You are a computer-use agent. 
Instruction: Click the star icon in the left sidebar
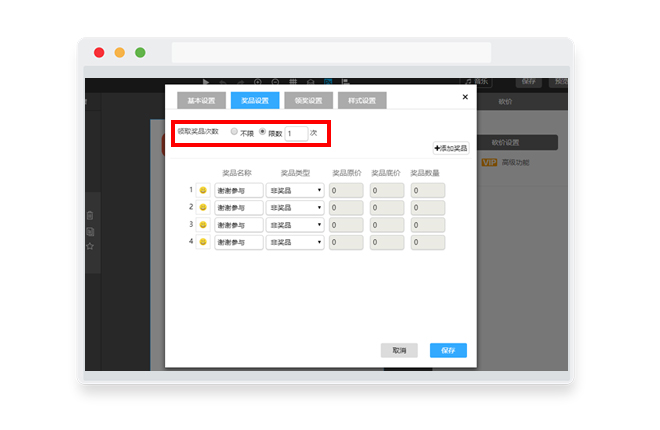(x=90, y=246)
